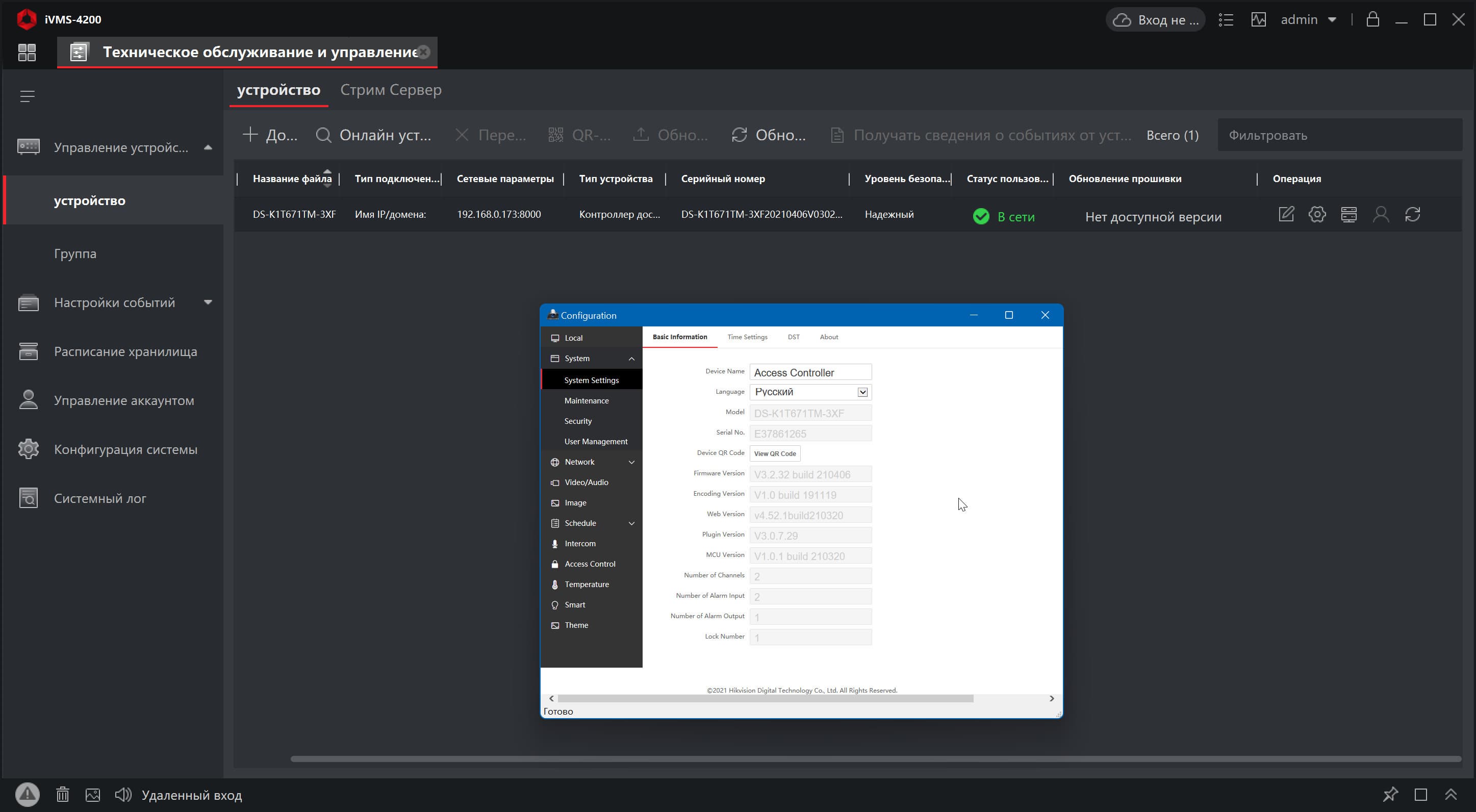Click the edit device pencil icon

[1286, 214]
